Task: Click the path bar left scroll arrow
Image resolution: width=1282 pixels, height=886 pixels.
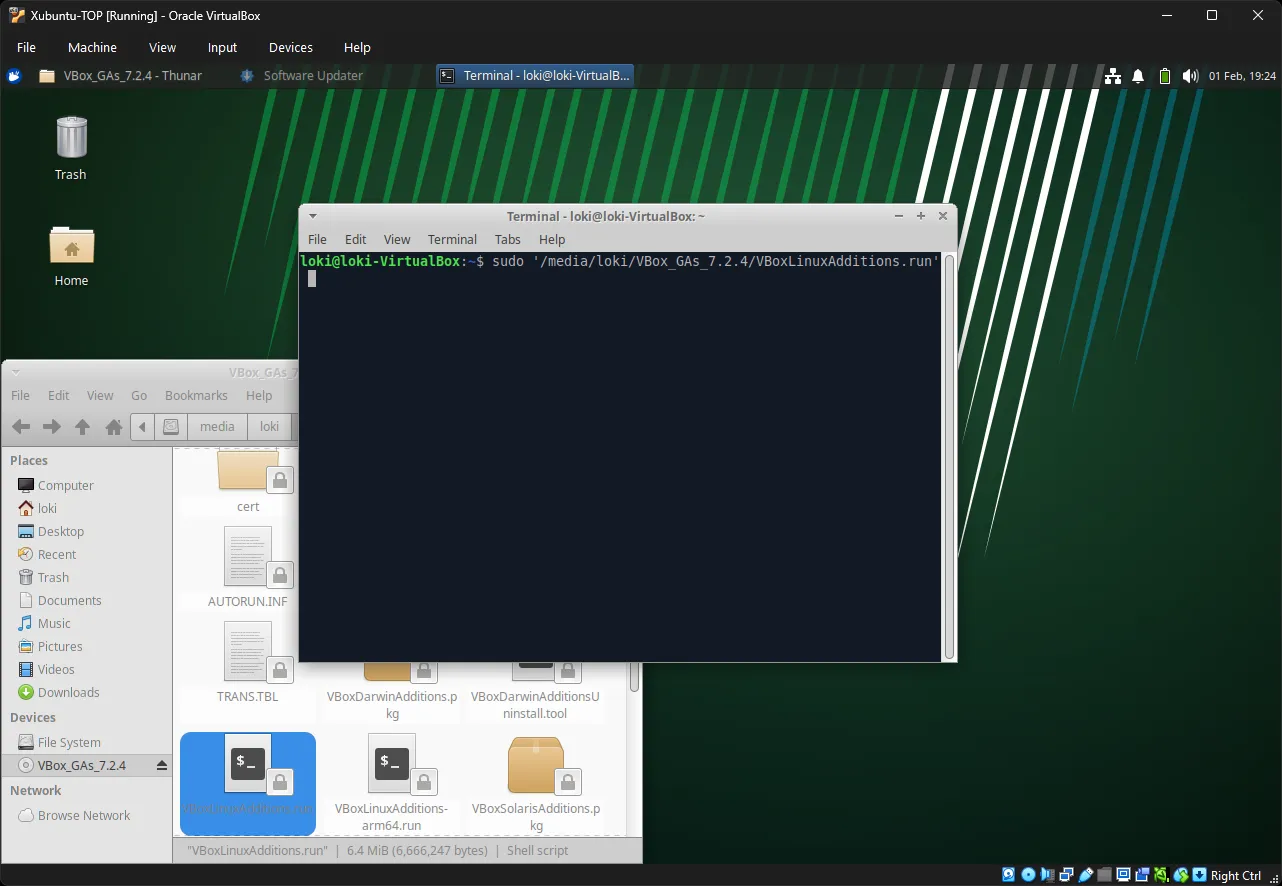Action: coord(143,427)
